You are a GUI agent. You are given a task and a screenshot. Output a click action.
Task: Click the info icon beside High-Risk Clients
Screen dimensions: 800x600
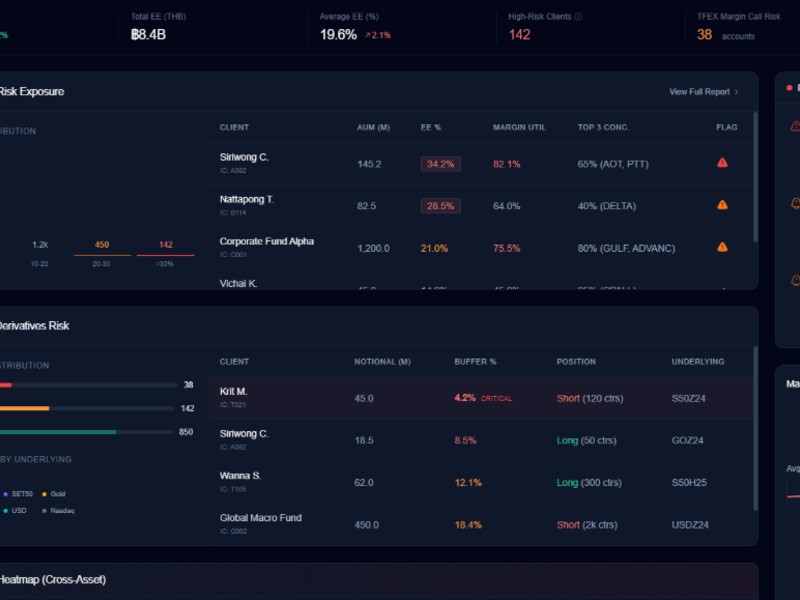(578, 17)
